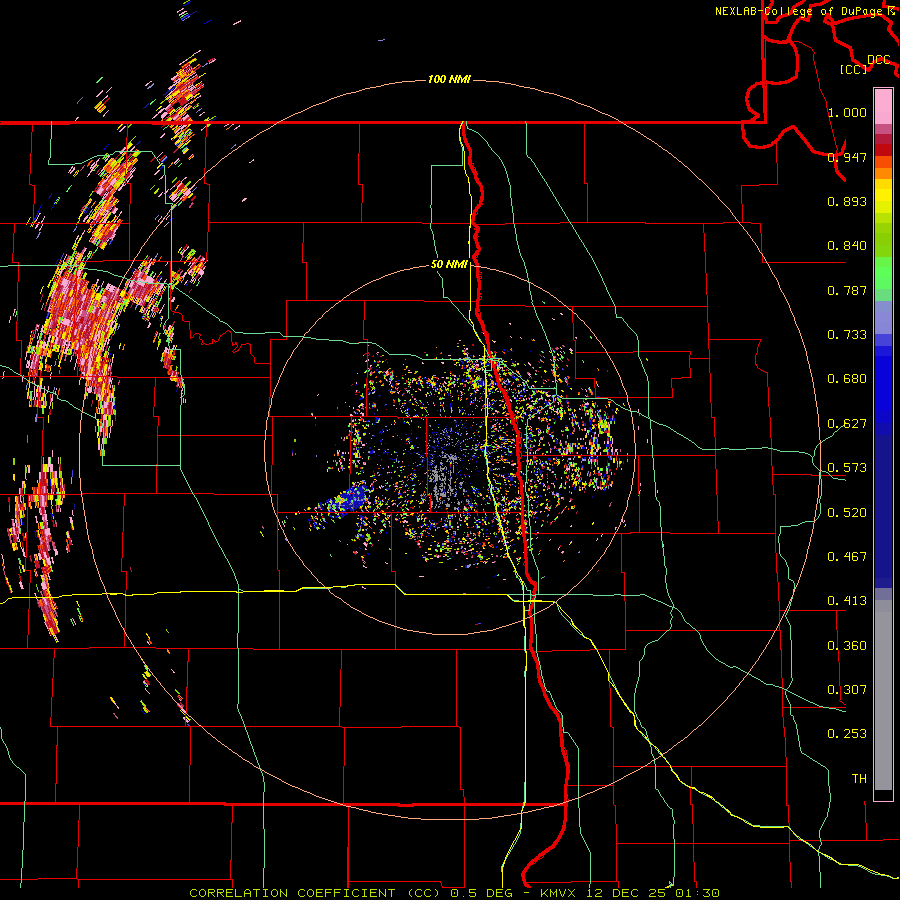The width and height of the screenshot is (900, 900).
Task: Click the 1.000 value on the color scale
Action: pyautogui.click(x=847, y=112)
